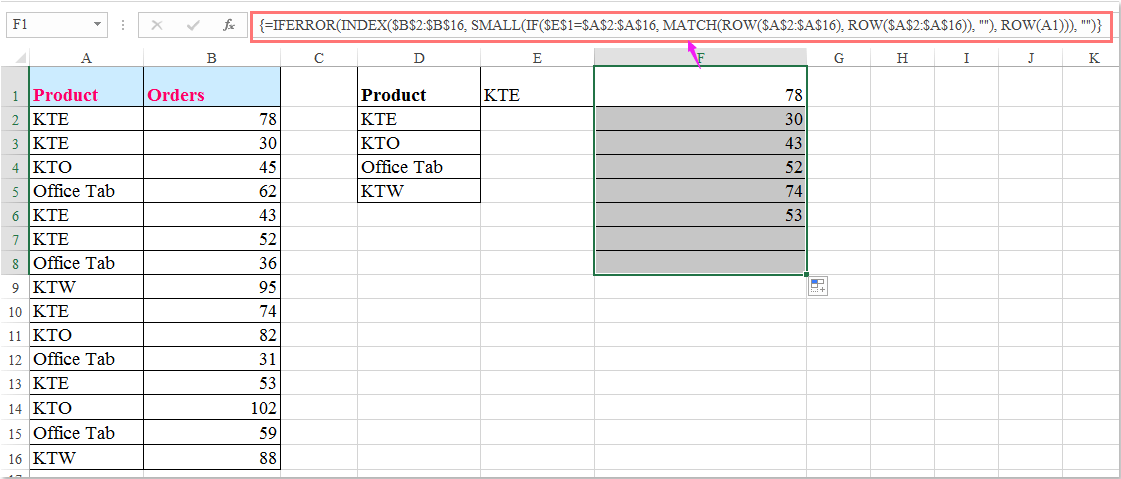Select row 9 header
This screenshot has width=1121, height=479.
[15, 287]
